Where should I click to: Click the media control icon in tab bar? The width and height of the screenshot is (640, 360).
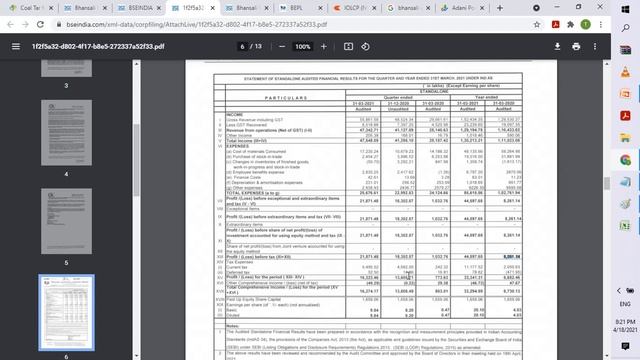click(536, 8)
